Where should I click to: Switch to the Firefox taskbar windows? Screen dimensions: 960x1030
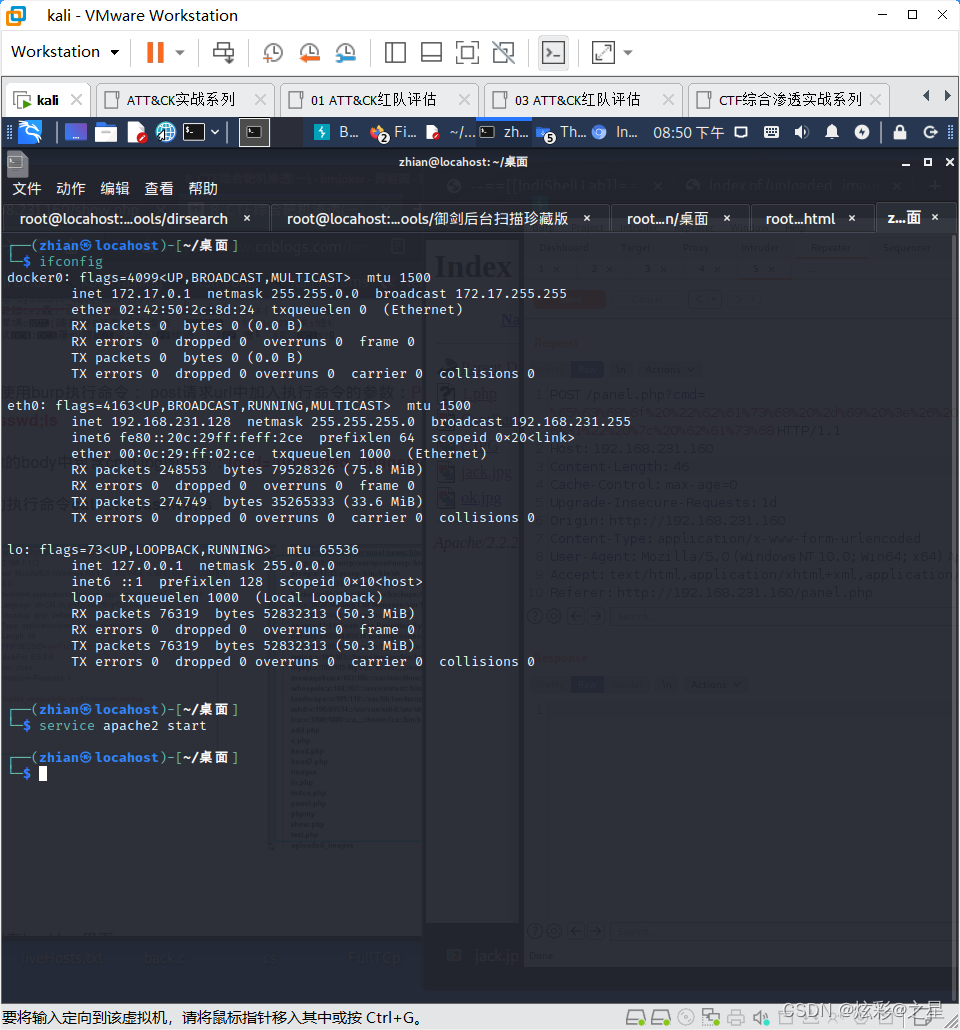click(x=394, y=133)
